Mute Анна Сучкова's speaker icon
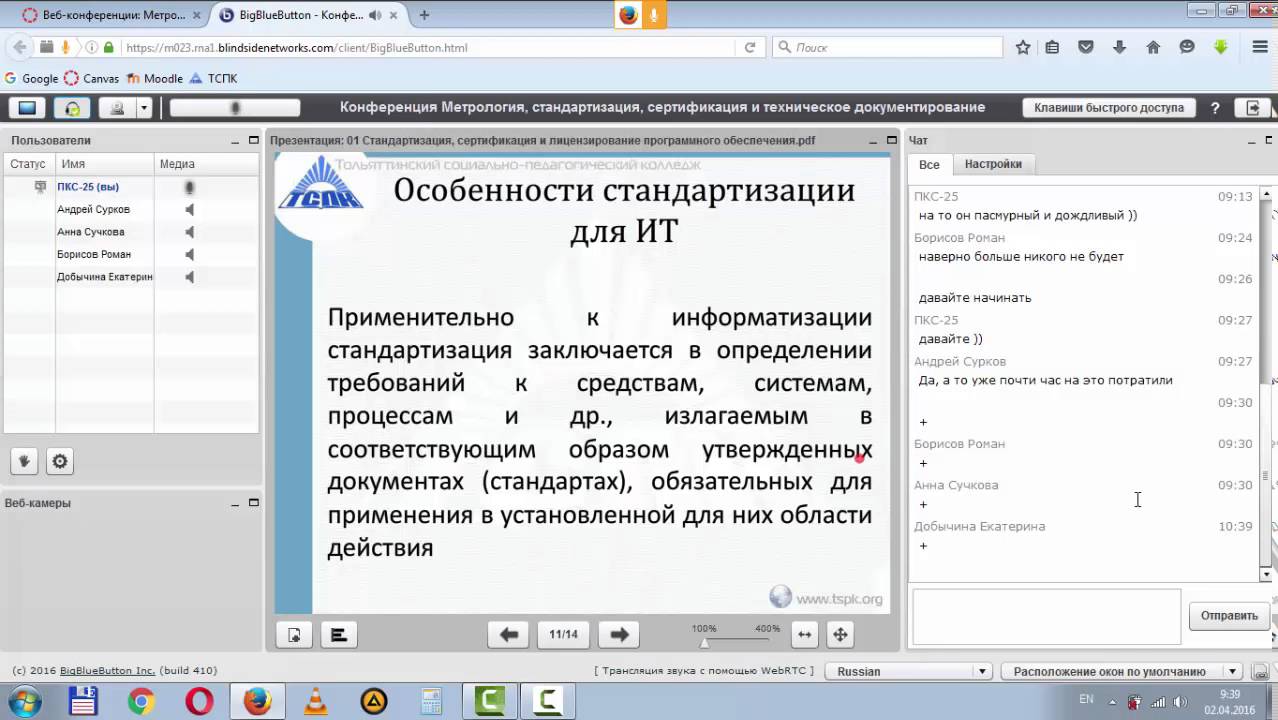The height and width of the screenshot is (720, 1278). (189, 232)
